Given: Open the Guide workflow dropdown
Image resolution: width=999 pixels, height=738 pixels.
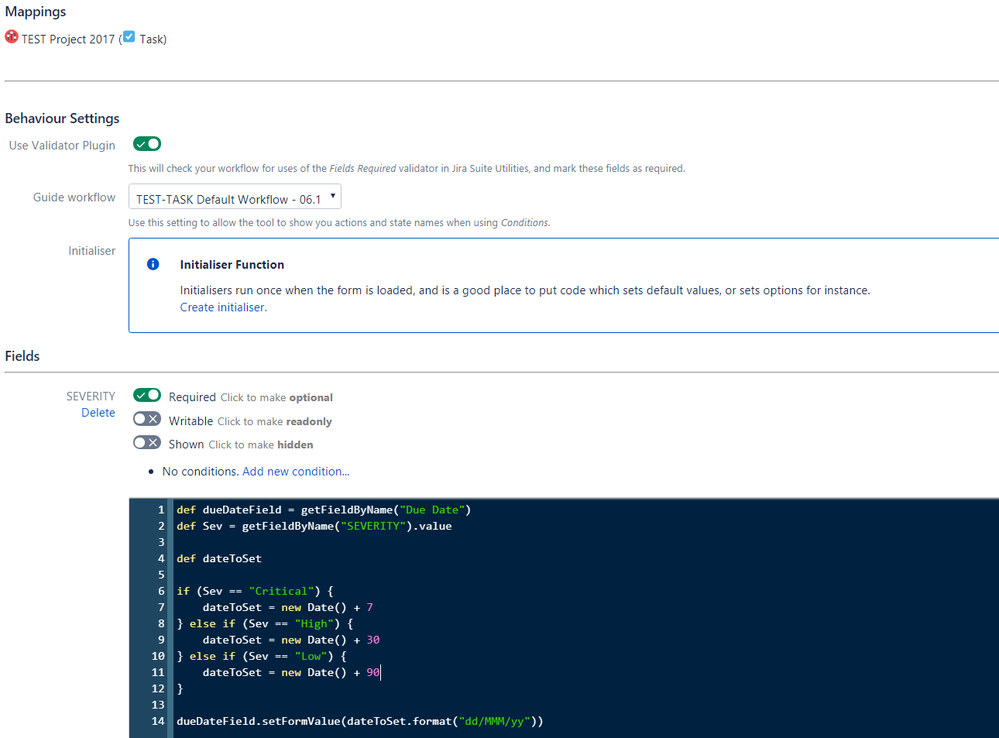Looking at the screenshot, I should (x=234, y=197).
